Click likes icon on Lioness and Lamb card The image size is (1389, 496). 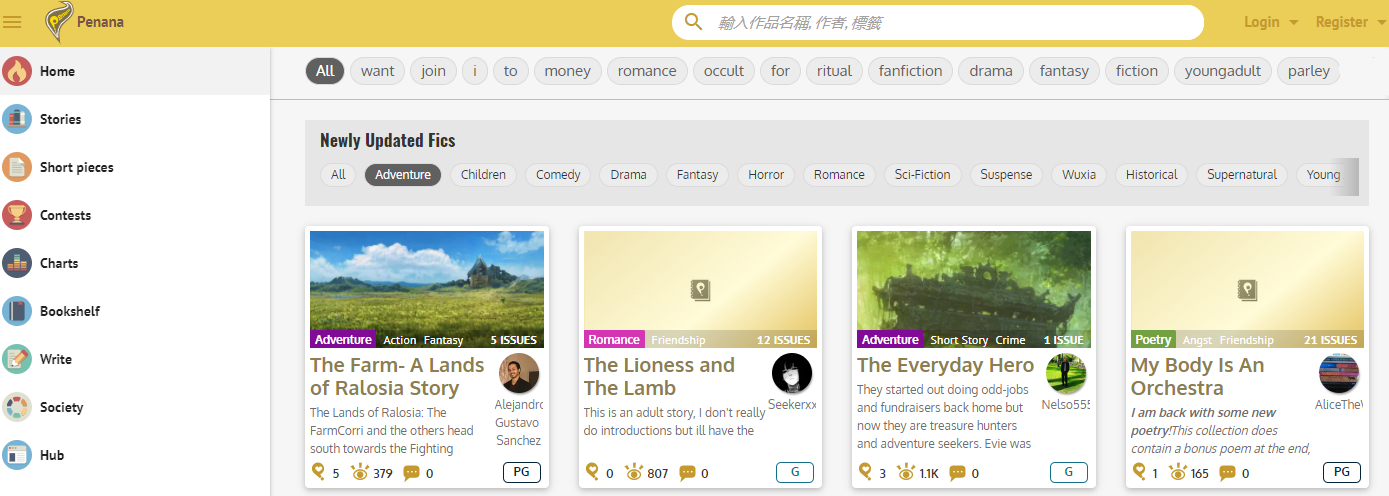coord(592,472)
